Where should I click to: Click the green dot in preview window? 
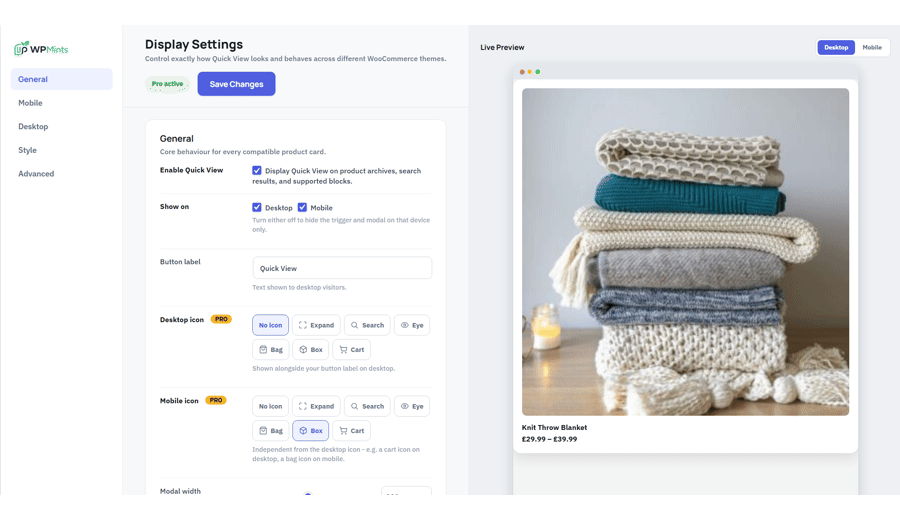(x=538, y=72)
